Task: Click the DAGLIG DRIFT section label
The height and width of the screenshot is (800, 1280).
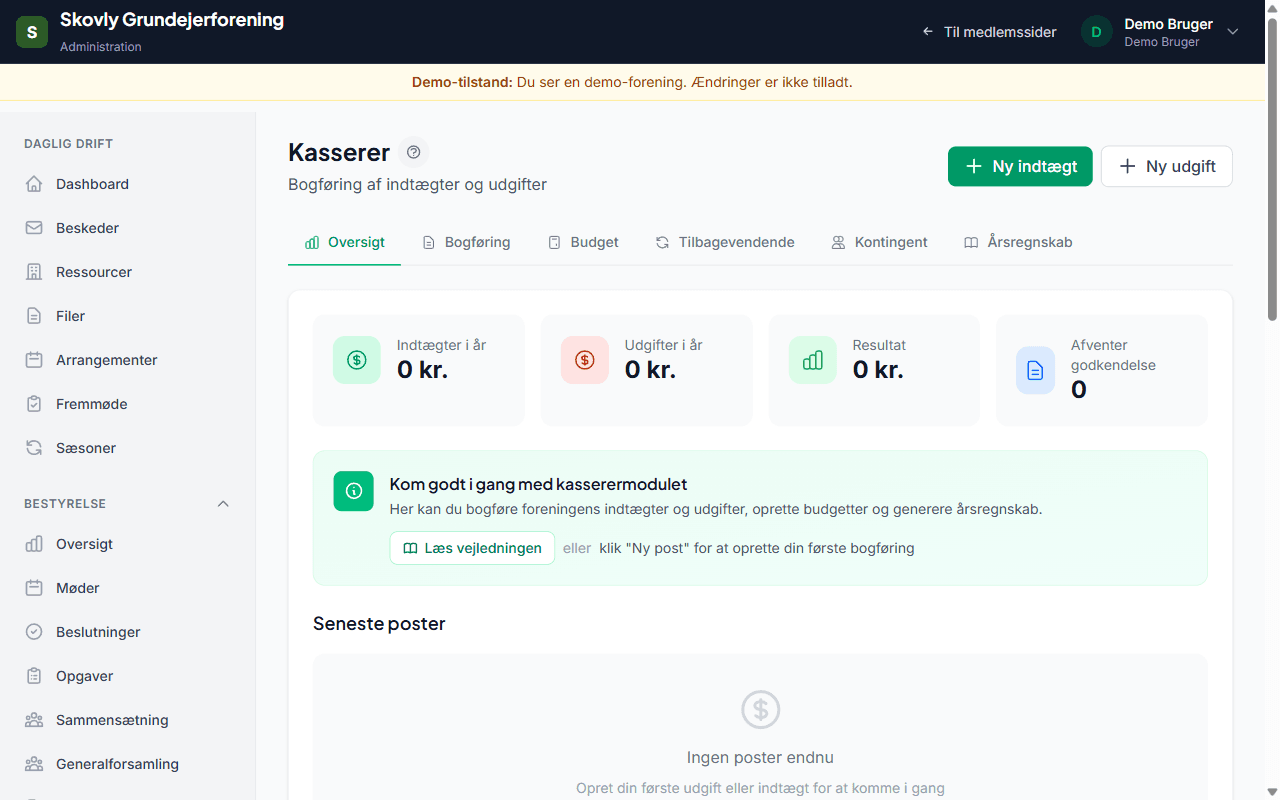Action: (x=68, y=144)
